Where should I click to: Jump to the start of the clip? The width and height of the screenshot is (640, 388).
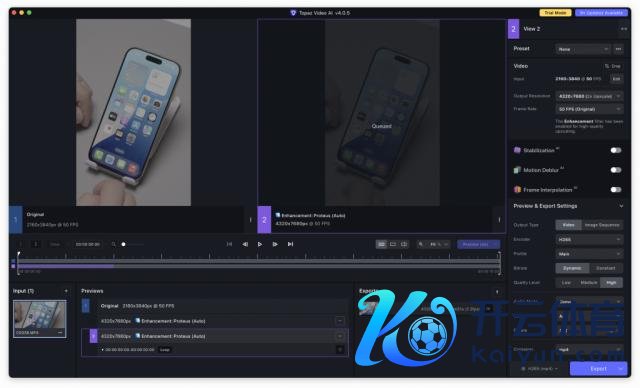(x=229, y=244)
